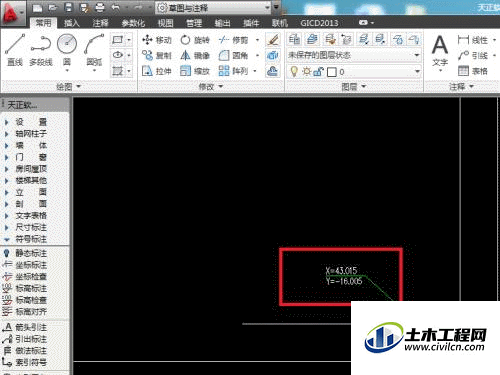500x375 pixels.
Task: Select the 多段线 polyline tool
Action: click(41, 49)
